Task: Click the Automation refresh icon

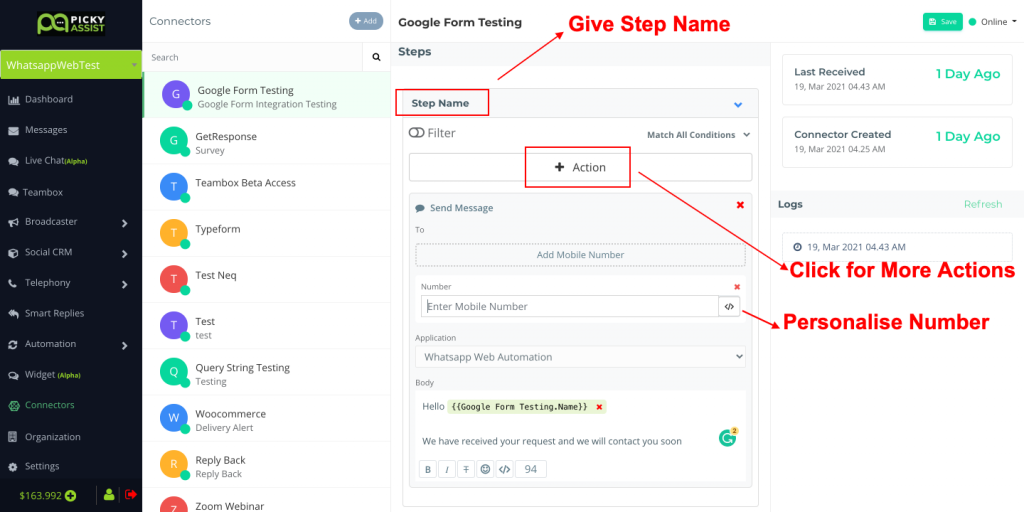Action: point(13,345)
